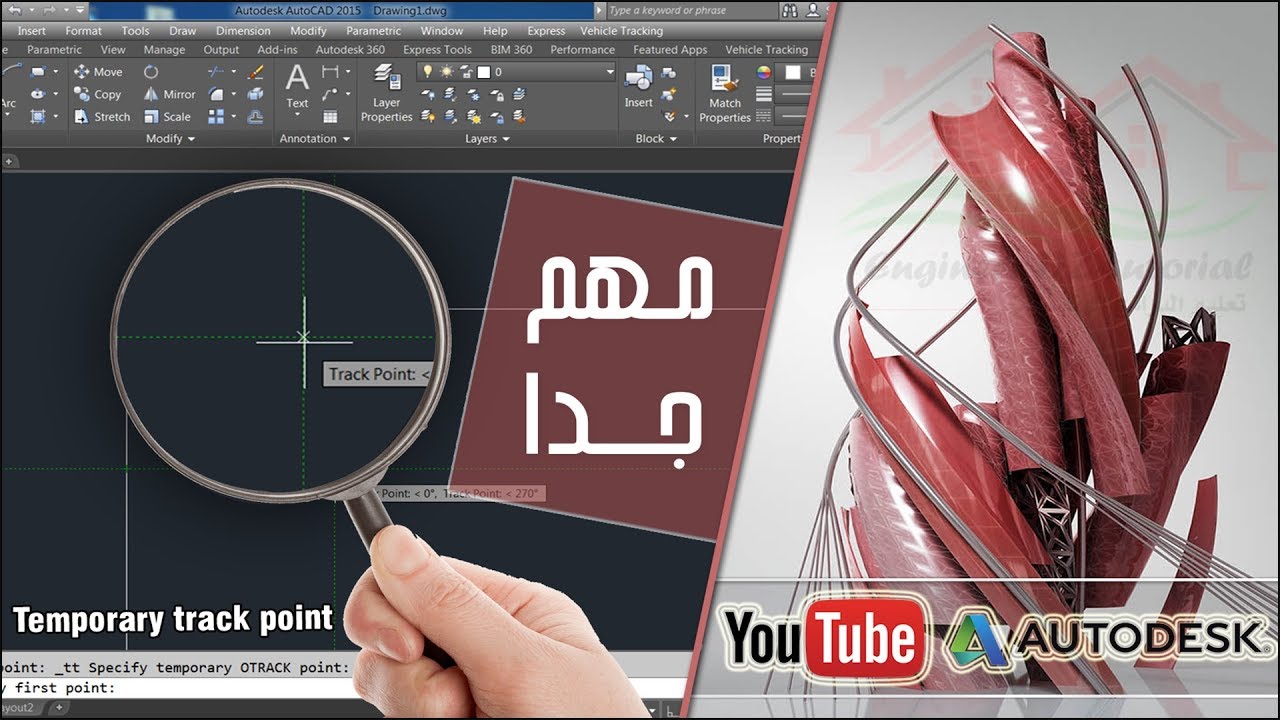The image size is (1280, 720).
Task: Select the Stretch tool
Action: pyautogui.click(x=102, y=117)
